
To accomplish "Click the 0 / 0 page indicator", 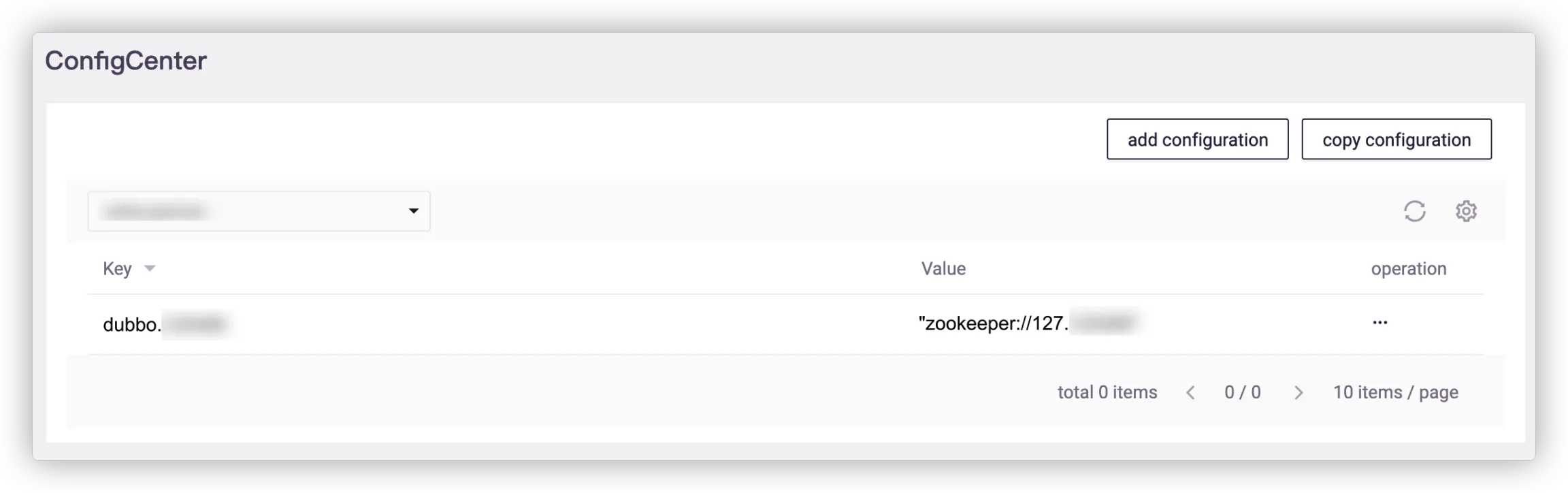I will pos(1242,393).
